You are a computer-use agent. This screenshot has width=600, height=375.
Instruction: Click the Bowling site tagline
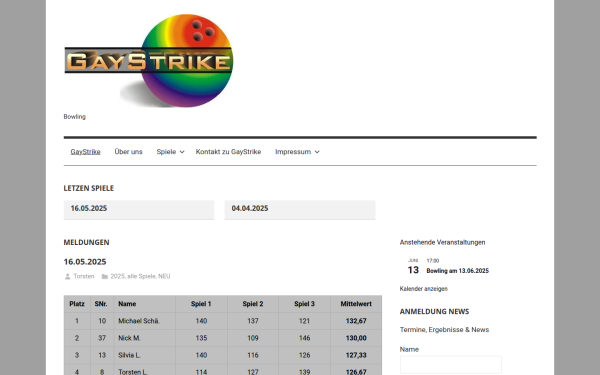[75, 117]
